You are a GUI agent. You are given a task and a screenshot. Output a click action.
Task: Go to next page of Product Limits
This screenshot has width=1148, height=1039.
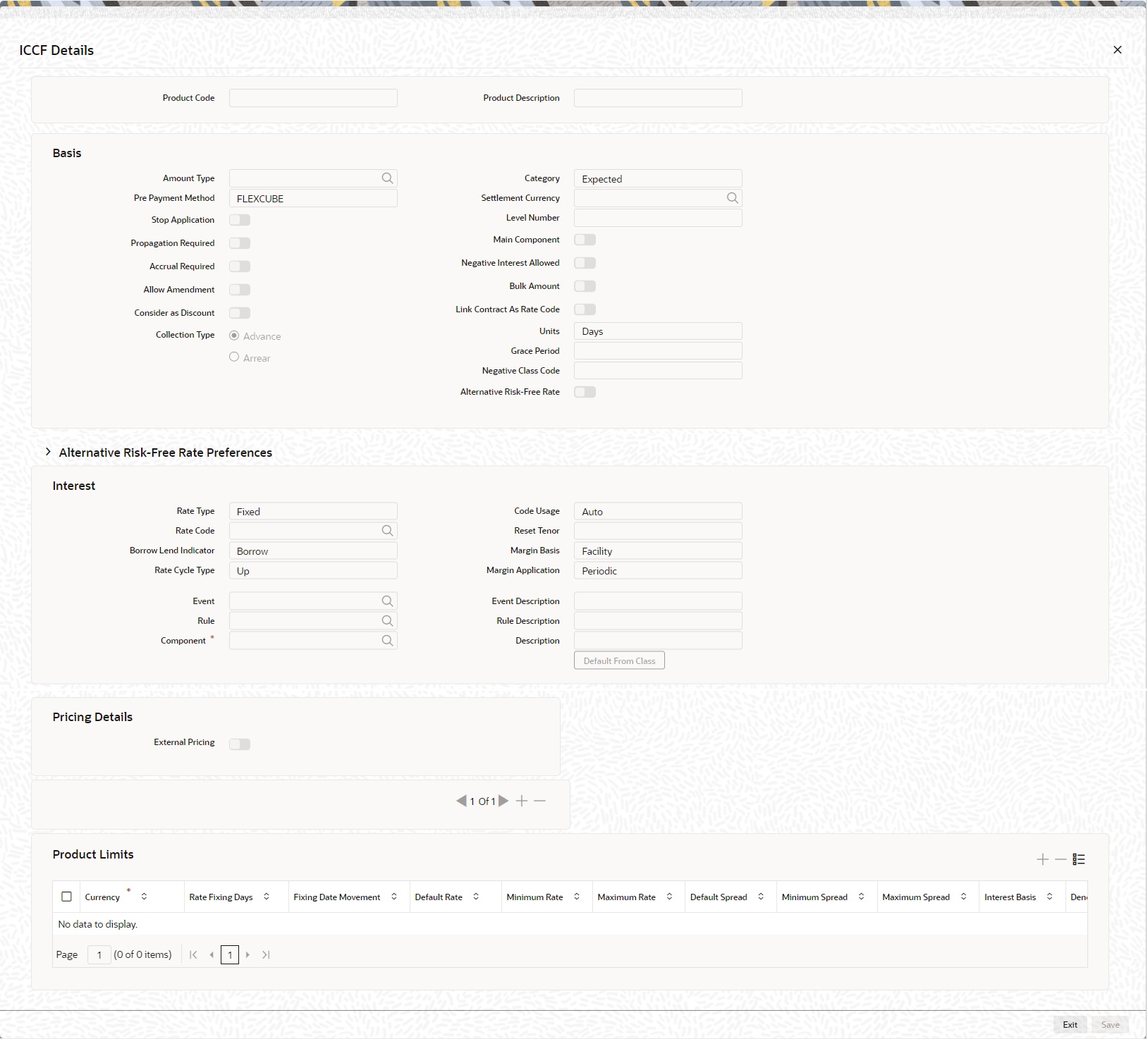tap(248, 954)
